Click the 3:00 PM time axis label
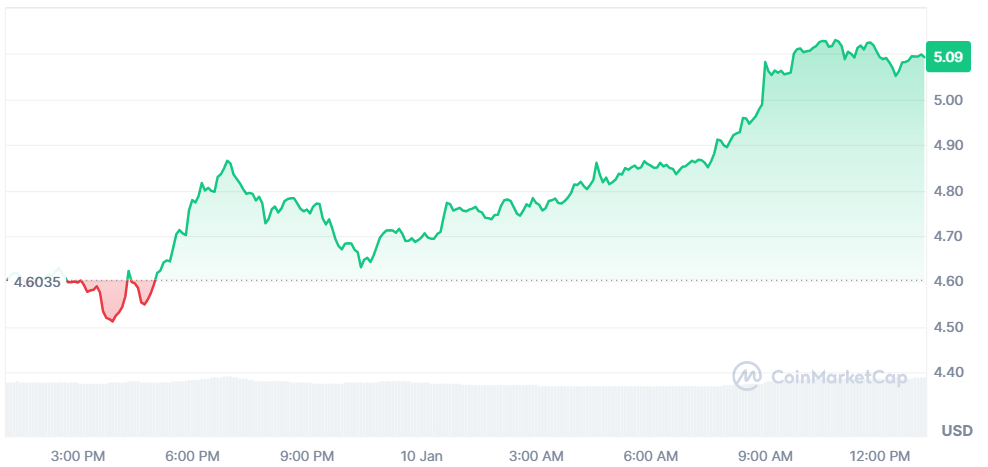The image size is (988, 467). [78, 456]
